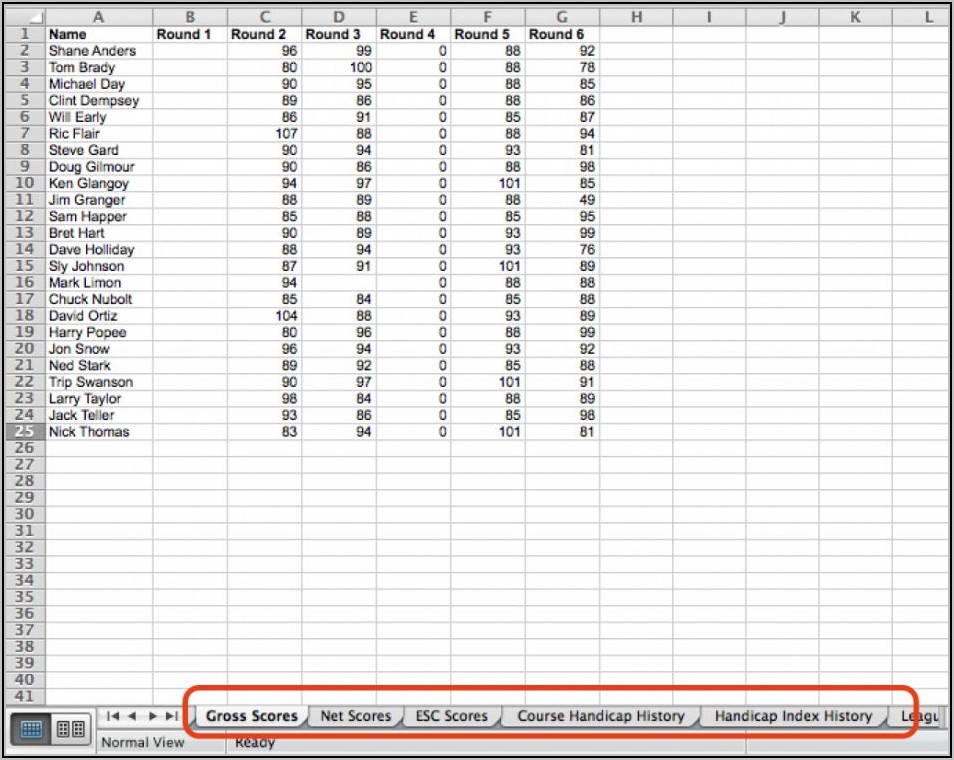Screen dimensions: 954x760
Task: Select column B header
Action: click(190, 17)
